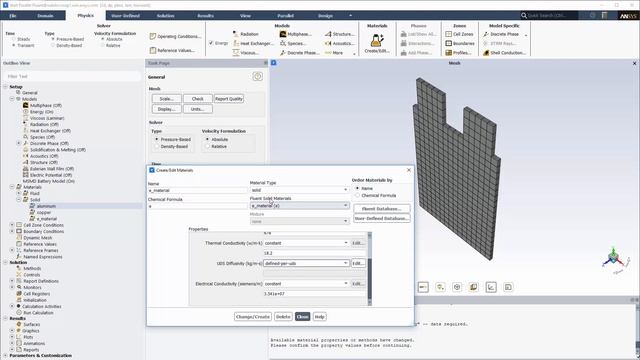Viewport: 640px width, 360px height.
Task: Click Operating Conditions icon in ribbon
Action: click(x=153, y=36)
